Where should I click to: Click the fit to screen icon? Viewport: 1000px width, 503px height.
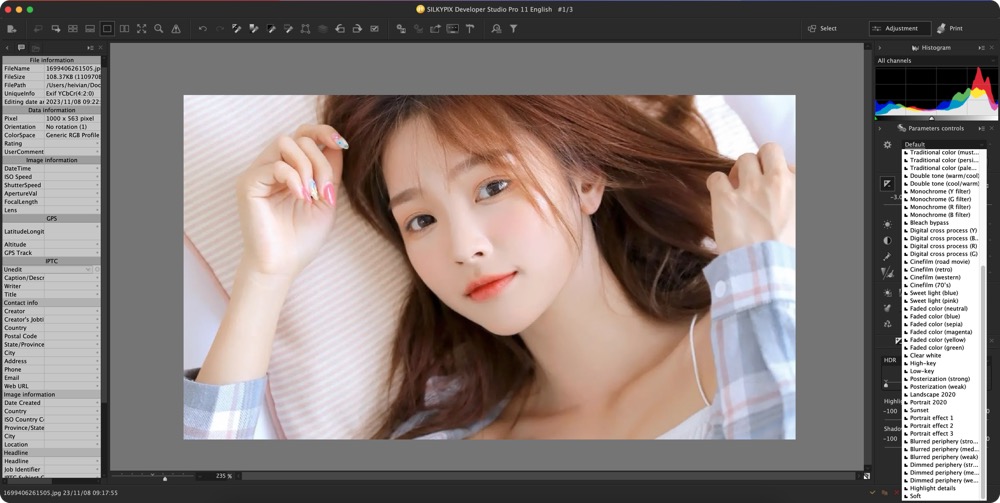pos(142,29)
